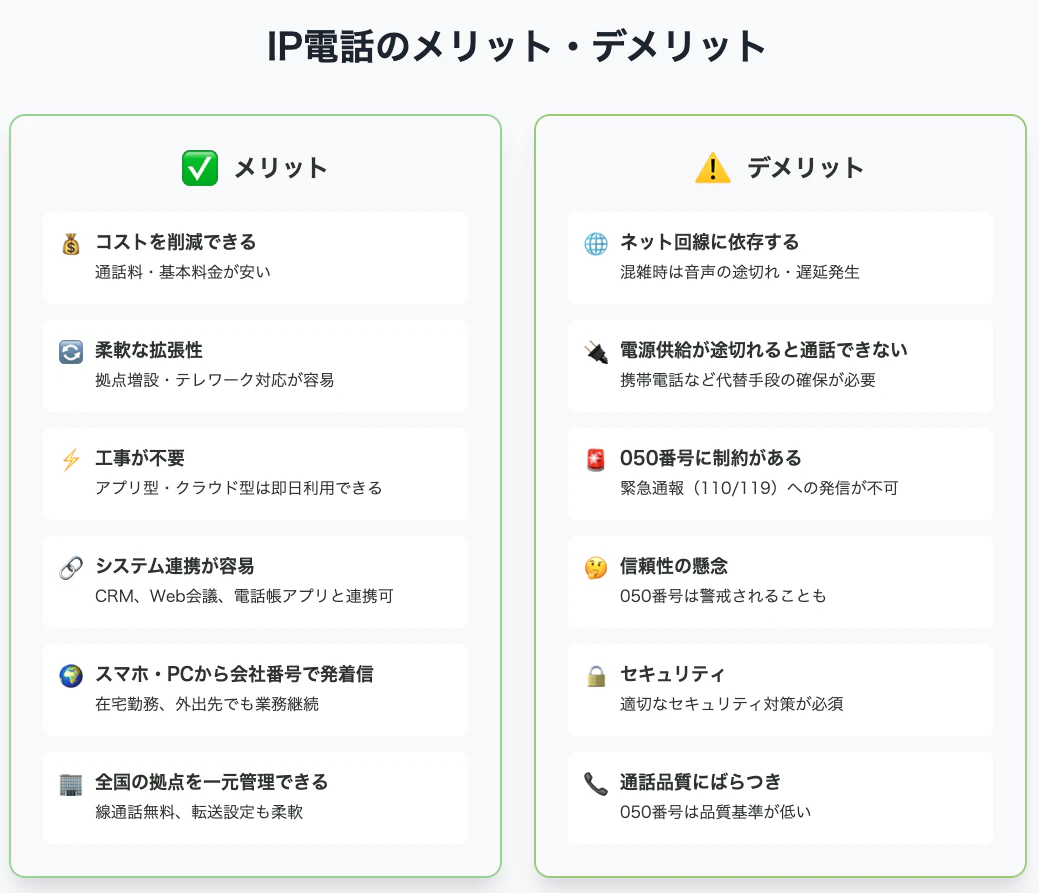1039x893 pixels.
Task: Click the green checkmark next to メリット
Action: point(200,168)
